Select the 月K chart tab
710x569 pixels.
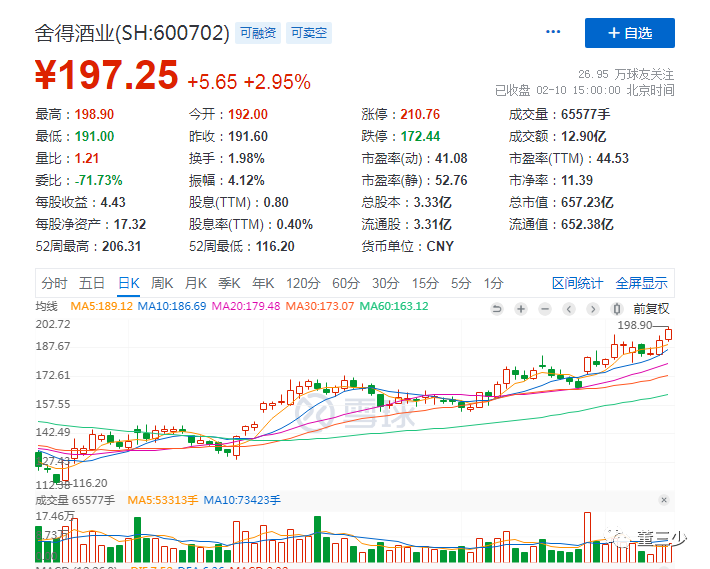point(196,283)
